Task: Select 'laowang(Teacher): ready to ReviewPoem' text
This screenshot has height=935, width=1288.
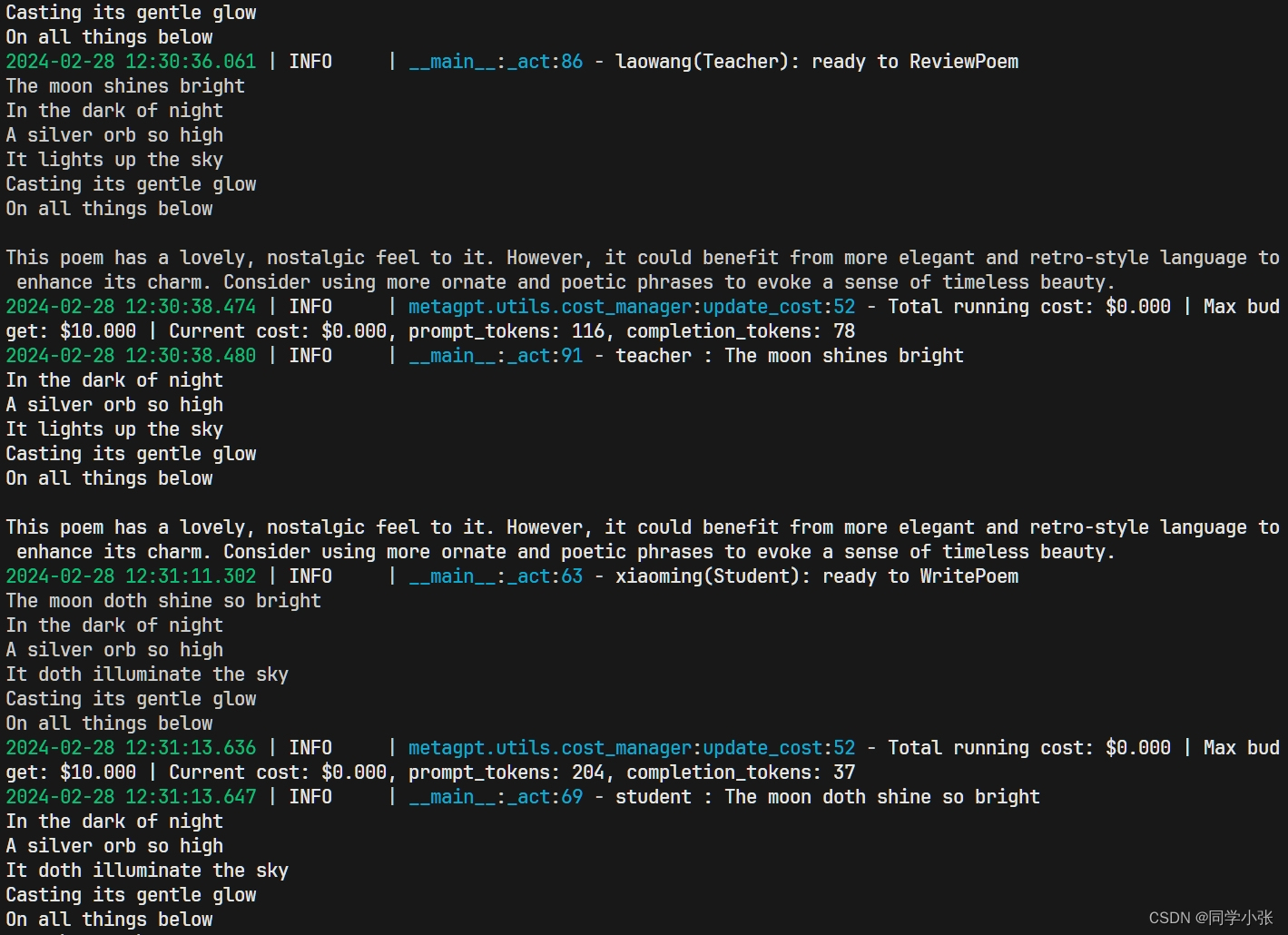Action: click(817, 62)
